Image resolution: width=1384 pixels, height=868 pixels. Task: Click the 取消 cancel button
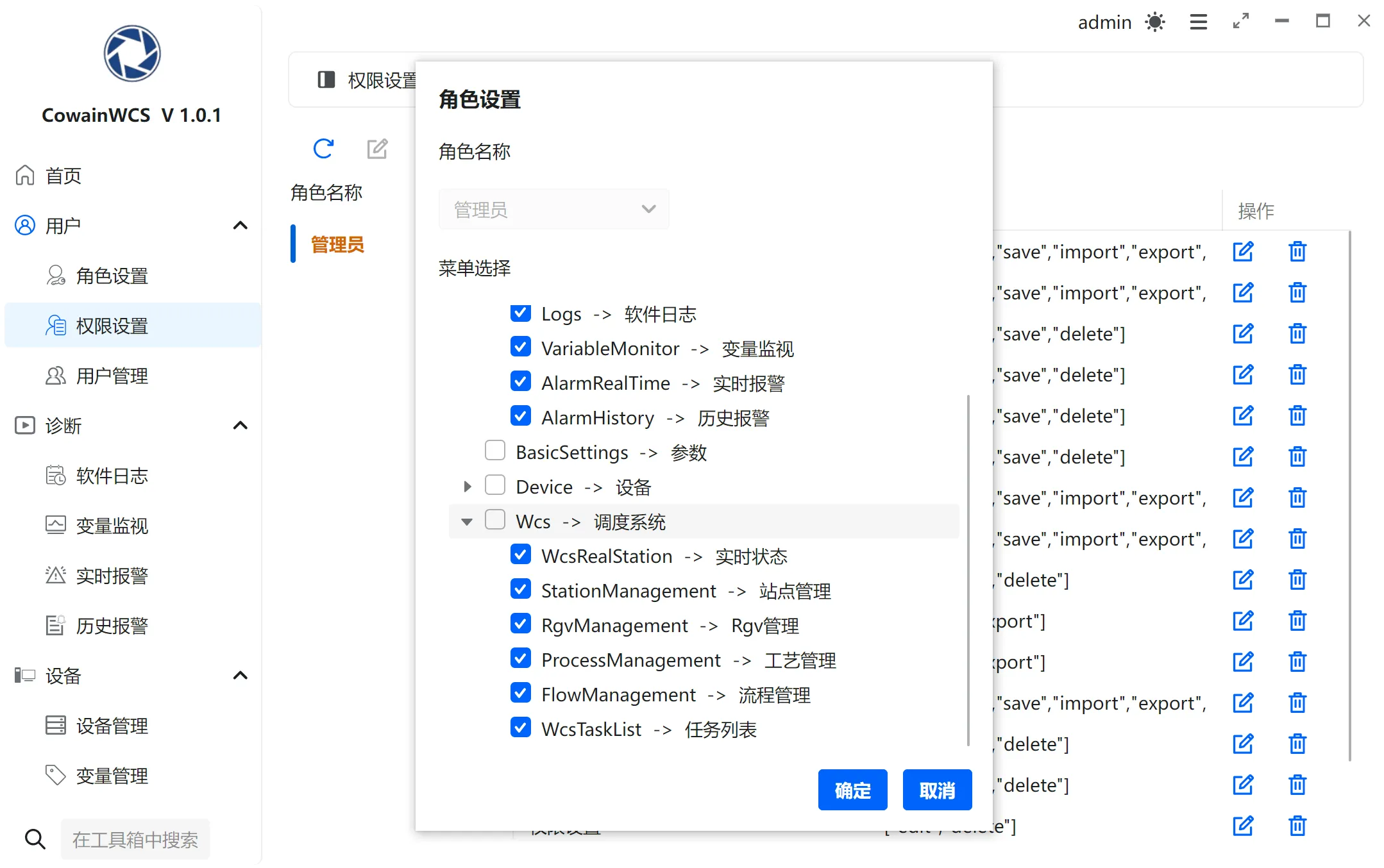tap(937, 790)
